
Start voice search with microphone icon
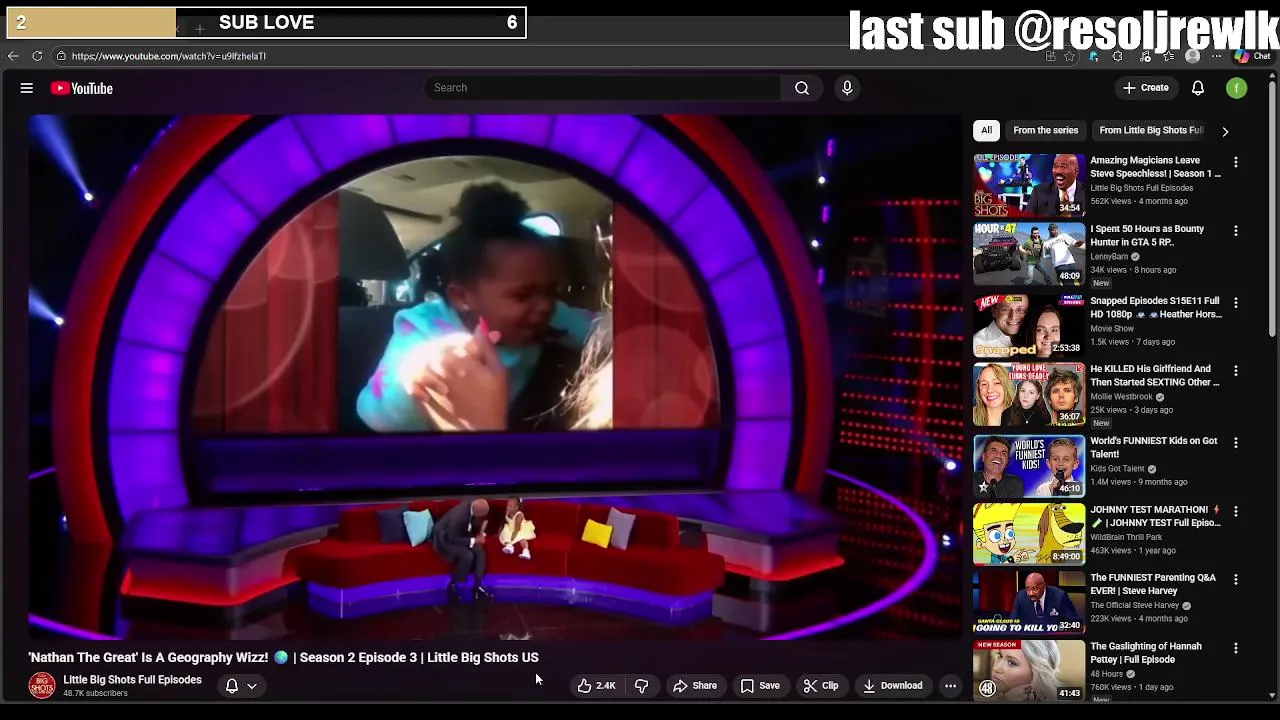pos(847,88)
